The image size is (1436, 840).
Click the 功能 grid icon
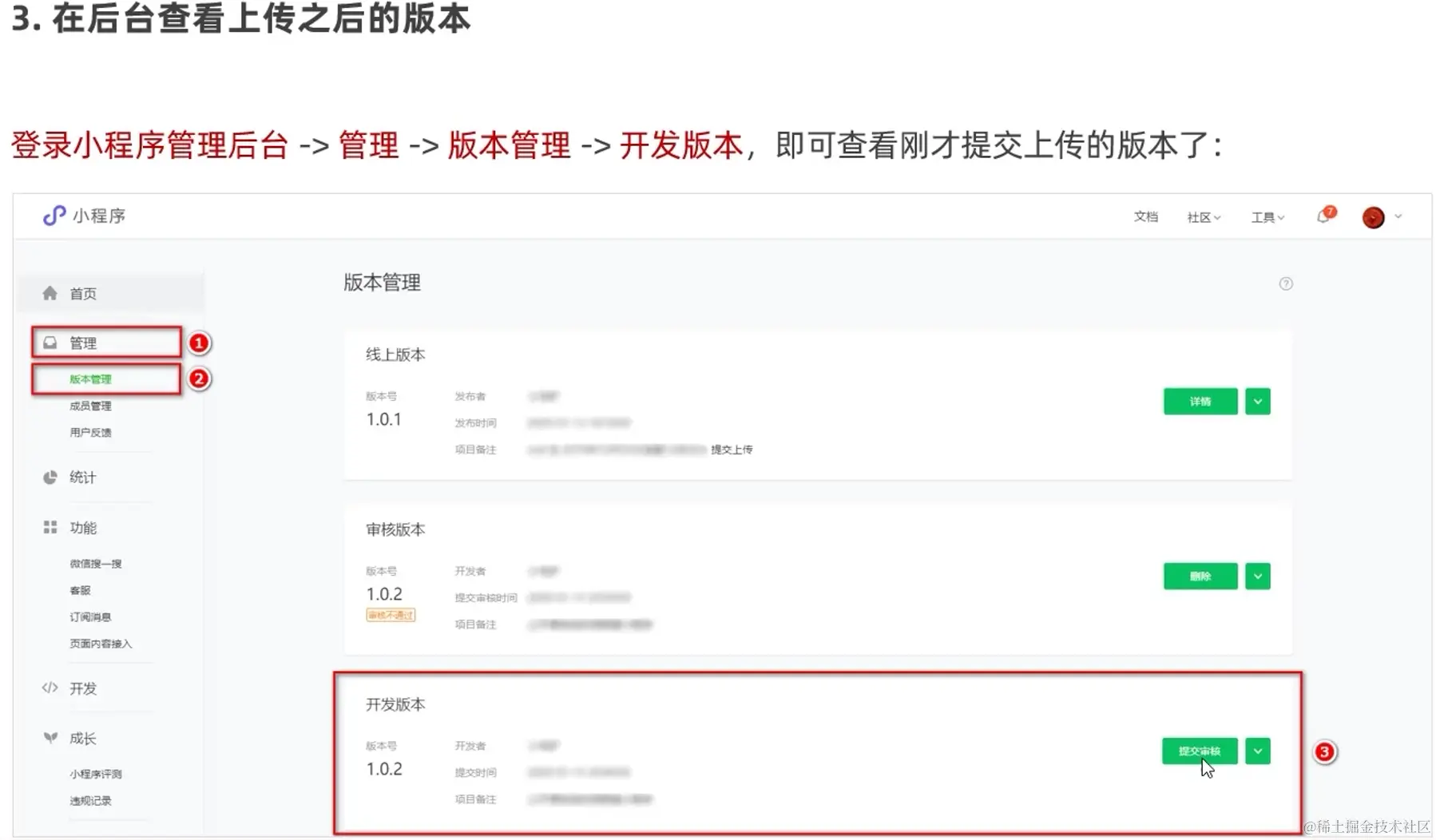pos(50,528)
